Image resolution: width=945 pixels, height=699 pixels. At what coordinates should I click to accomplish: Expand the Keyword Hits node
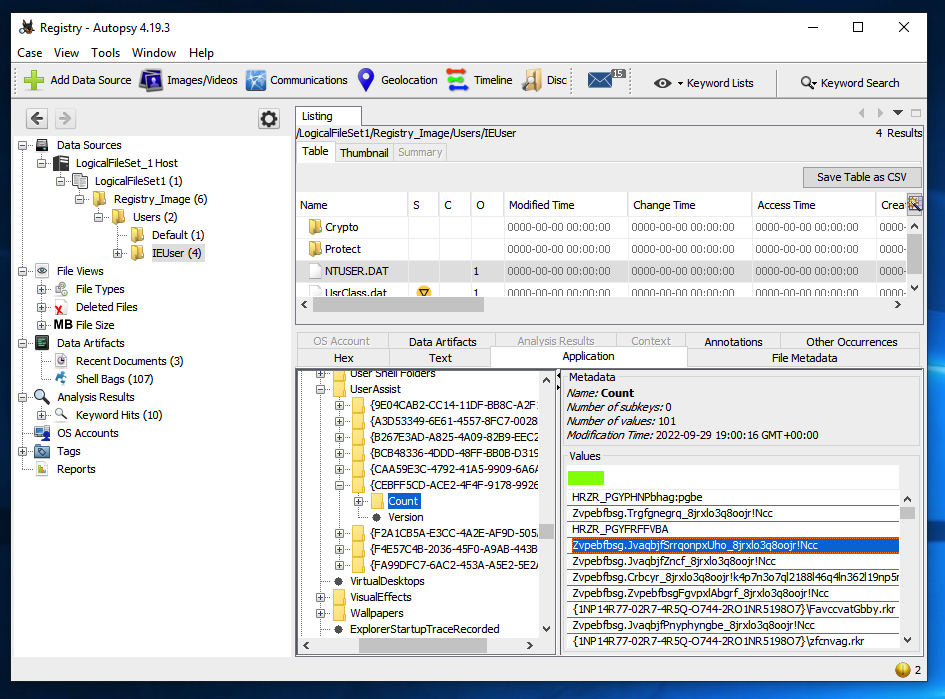tap(42, 415)
